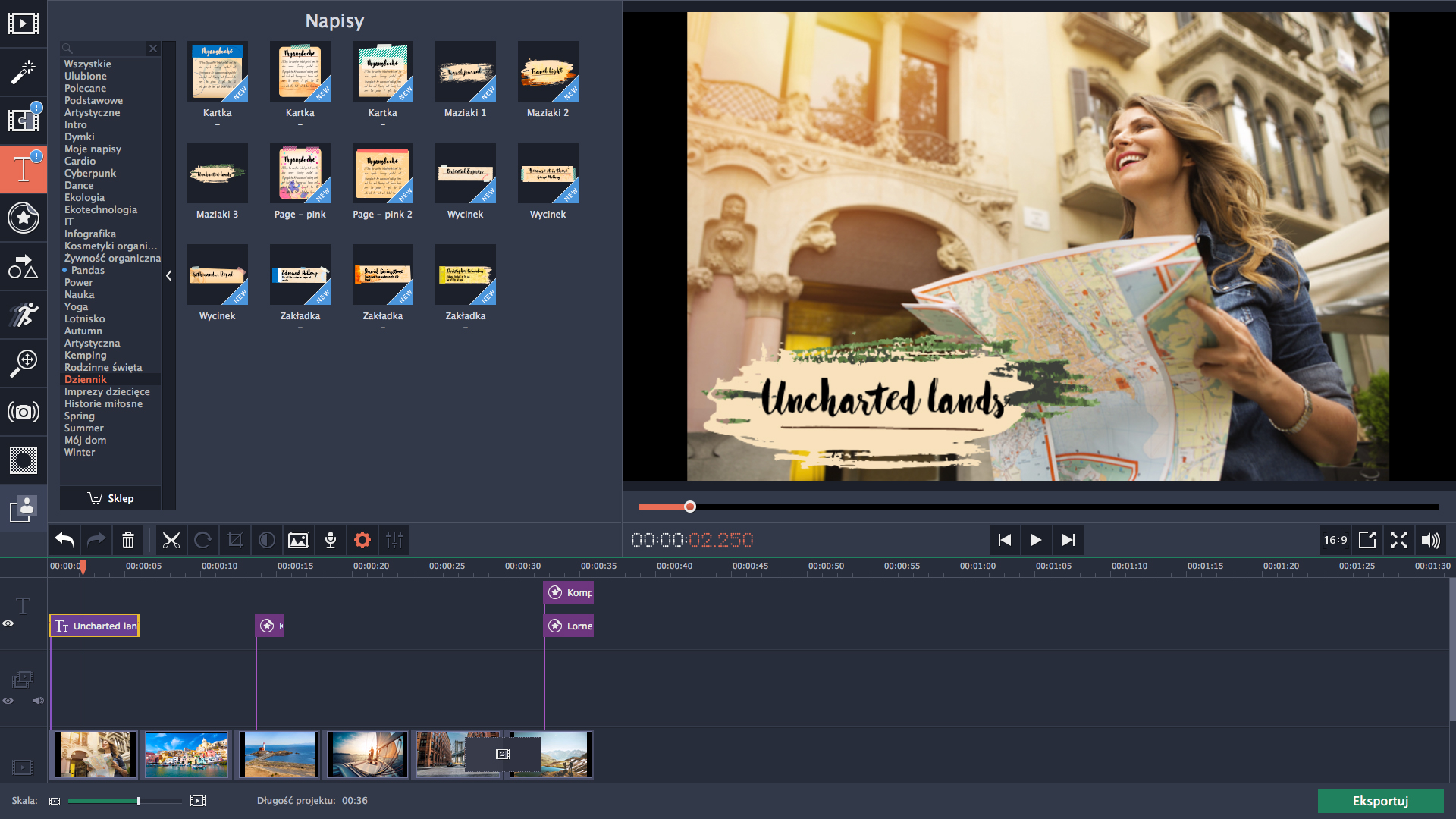Open the 16:9 aspect ratio dropdown
The height and width of the screenshot is (819, 1456).
1335,540
